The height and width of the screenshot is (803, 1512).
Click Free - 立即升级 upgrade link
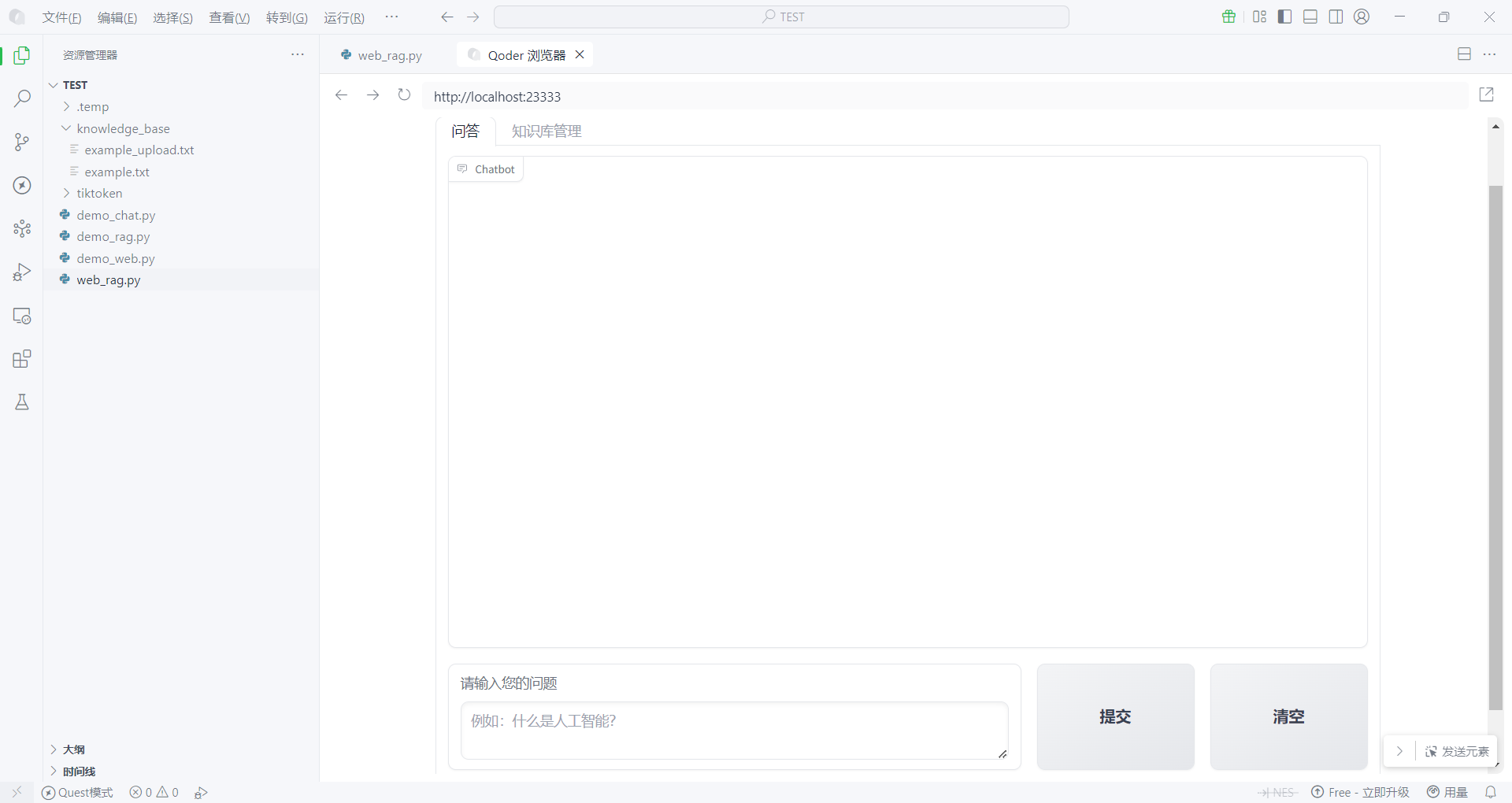[1360, 792]
